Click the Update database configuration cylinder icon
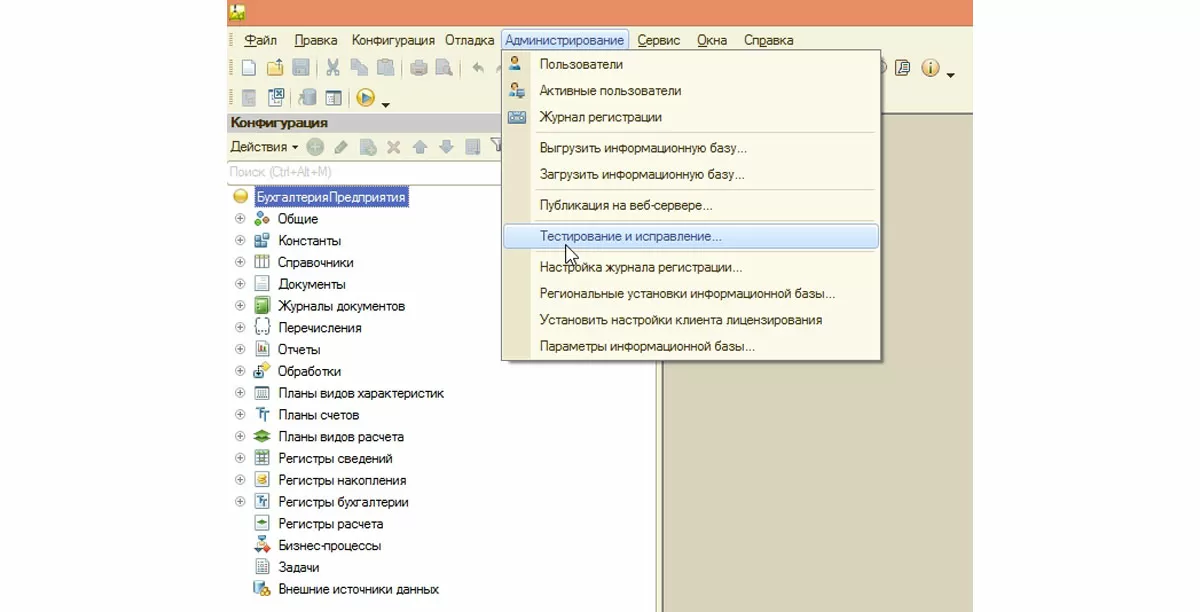 308,98
